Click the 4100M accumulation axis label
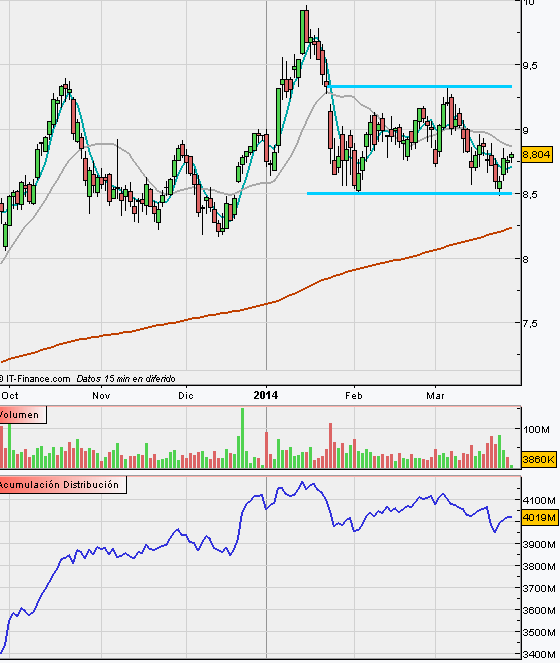Viewport: 560px width, 663px height. (539, 501)
